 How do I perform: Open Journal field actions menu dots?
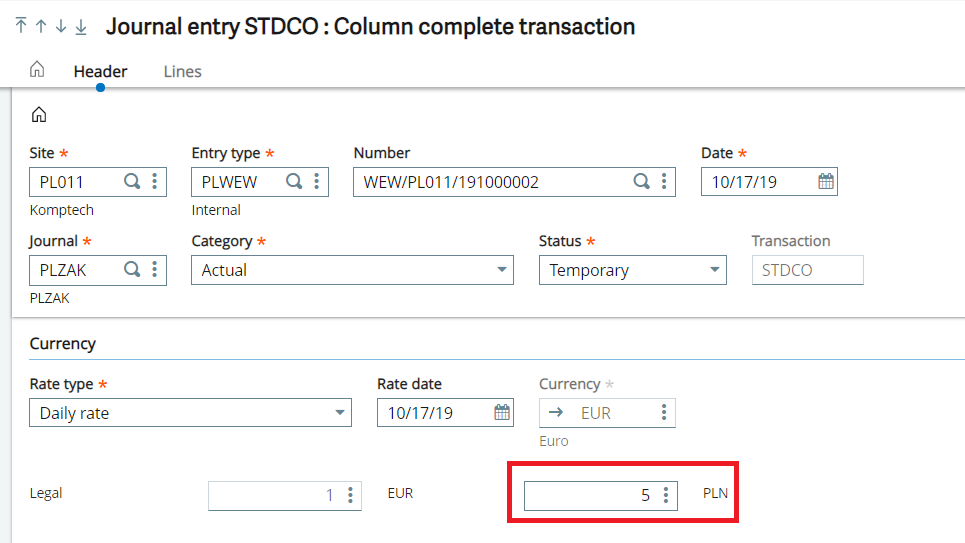point(155,270)
